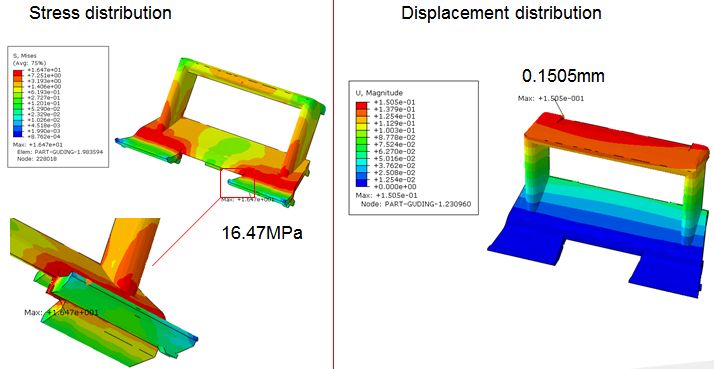The height and width of the screenshot is (369, 714).
Task: Click 'Max: +1.647e+001' label in the enlarged detail view
Action: (x=61, y=313)
